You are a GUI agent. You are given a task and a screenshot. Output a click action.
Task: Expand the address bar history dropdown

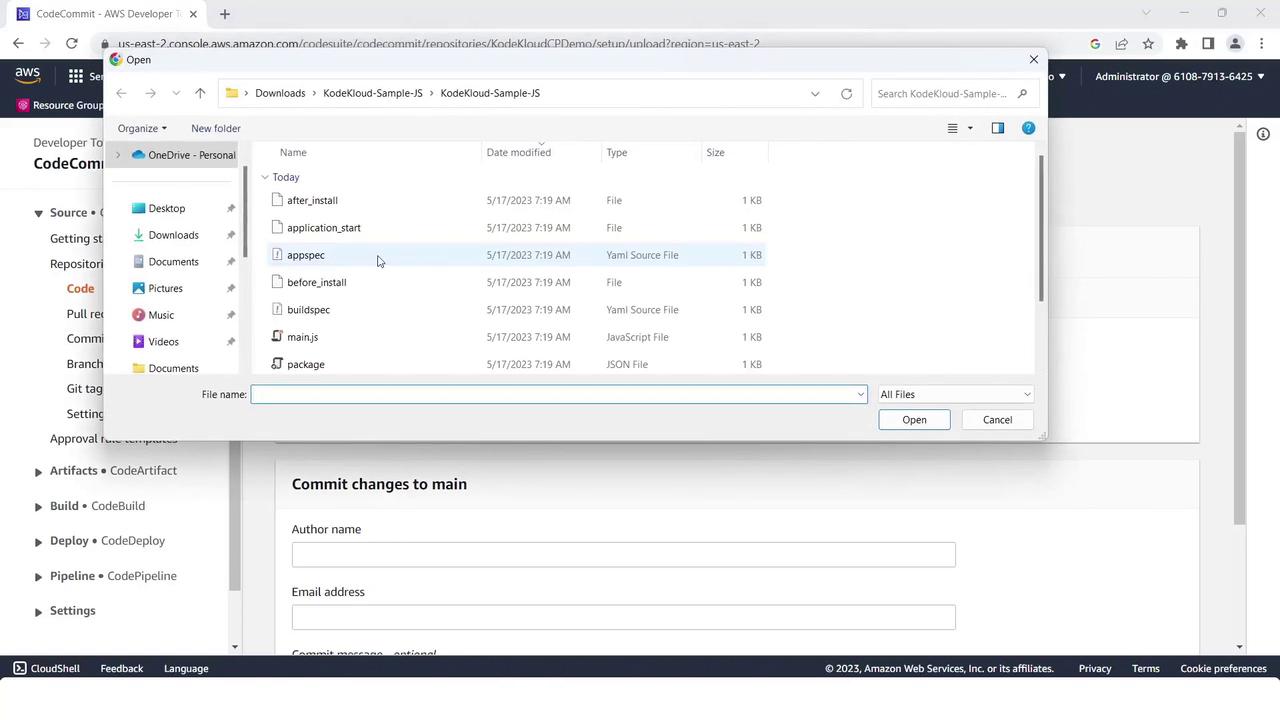815,93
